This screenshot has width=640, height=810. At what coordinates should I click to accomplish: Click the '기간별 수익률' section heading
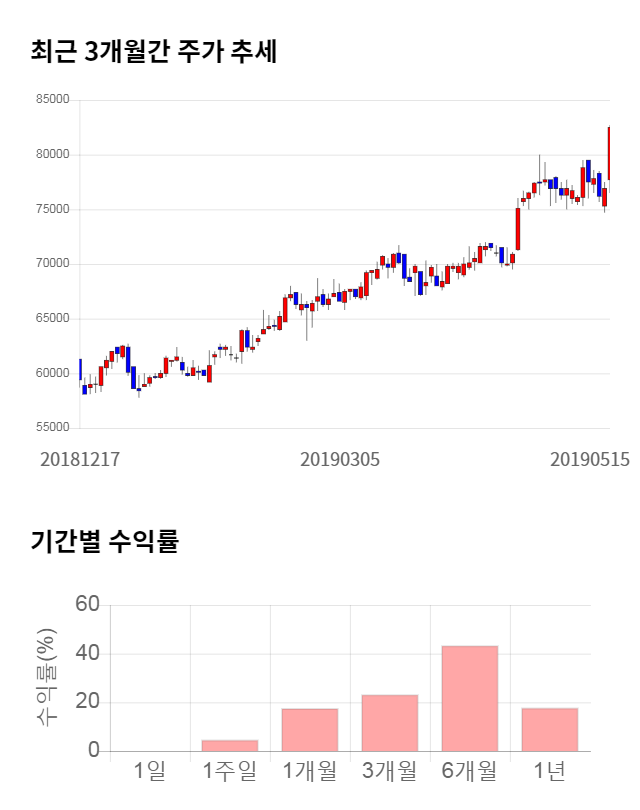point(104,543)
